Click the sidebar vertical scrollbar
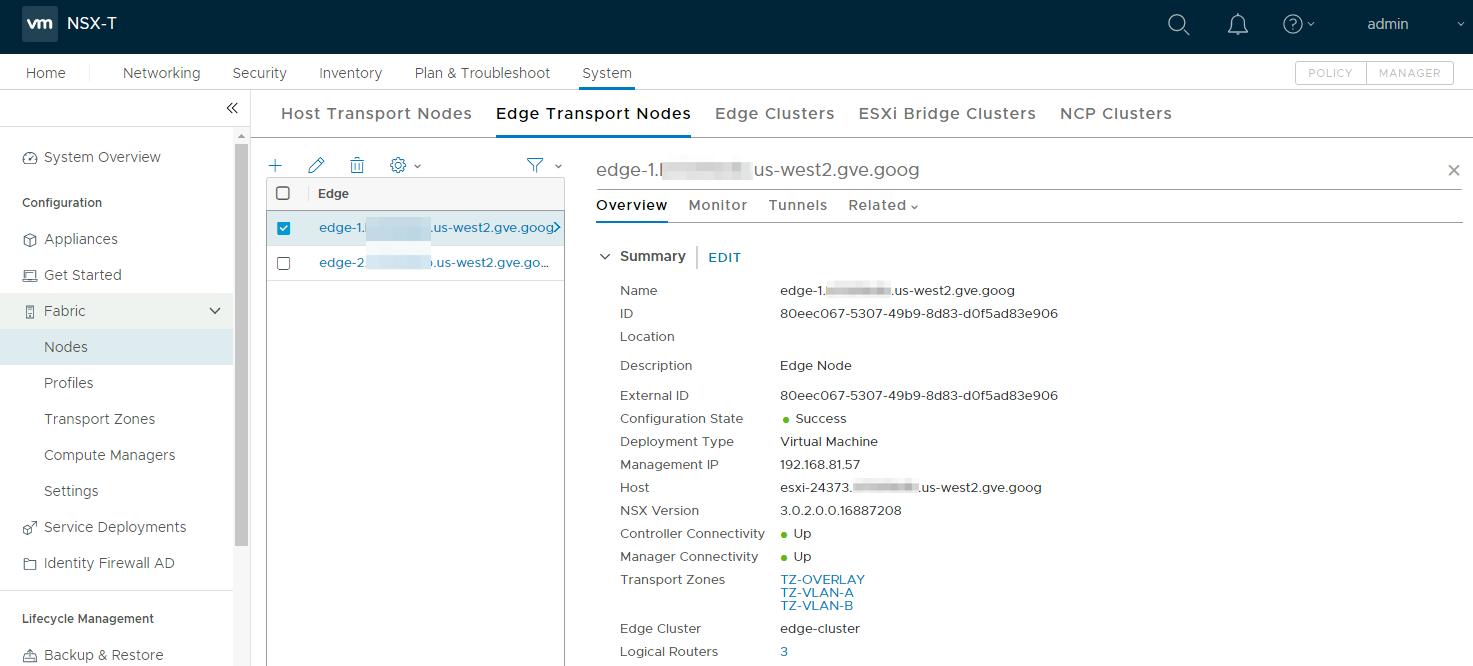Image resolution: width=1473 pixels, height=666 pixels. [x=241, y=344]
